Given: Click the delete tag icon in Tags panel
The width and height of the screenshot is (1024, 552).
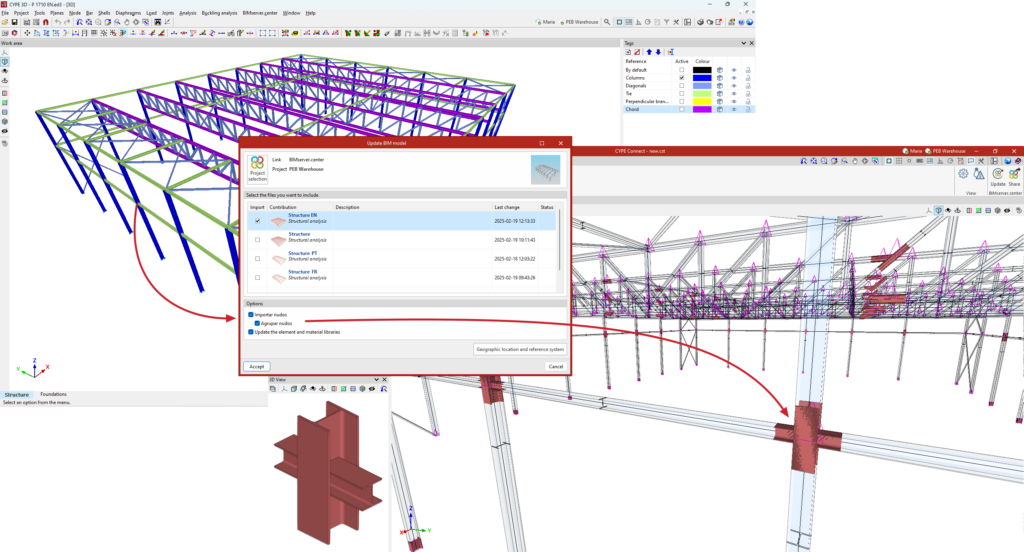Looking at the screenshot, I should click(637, 52).
